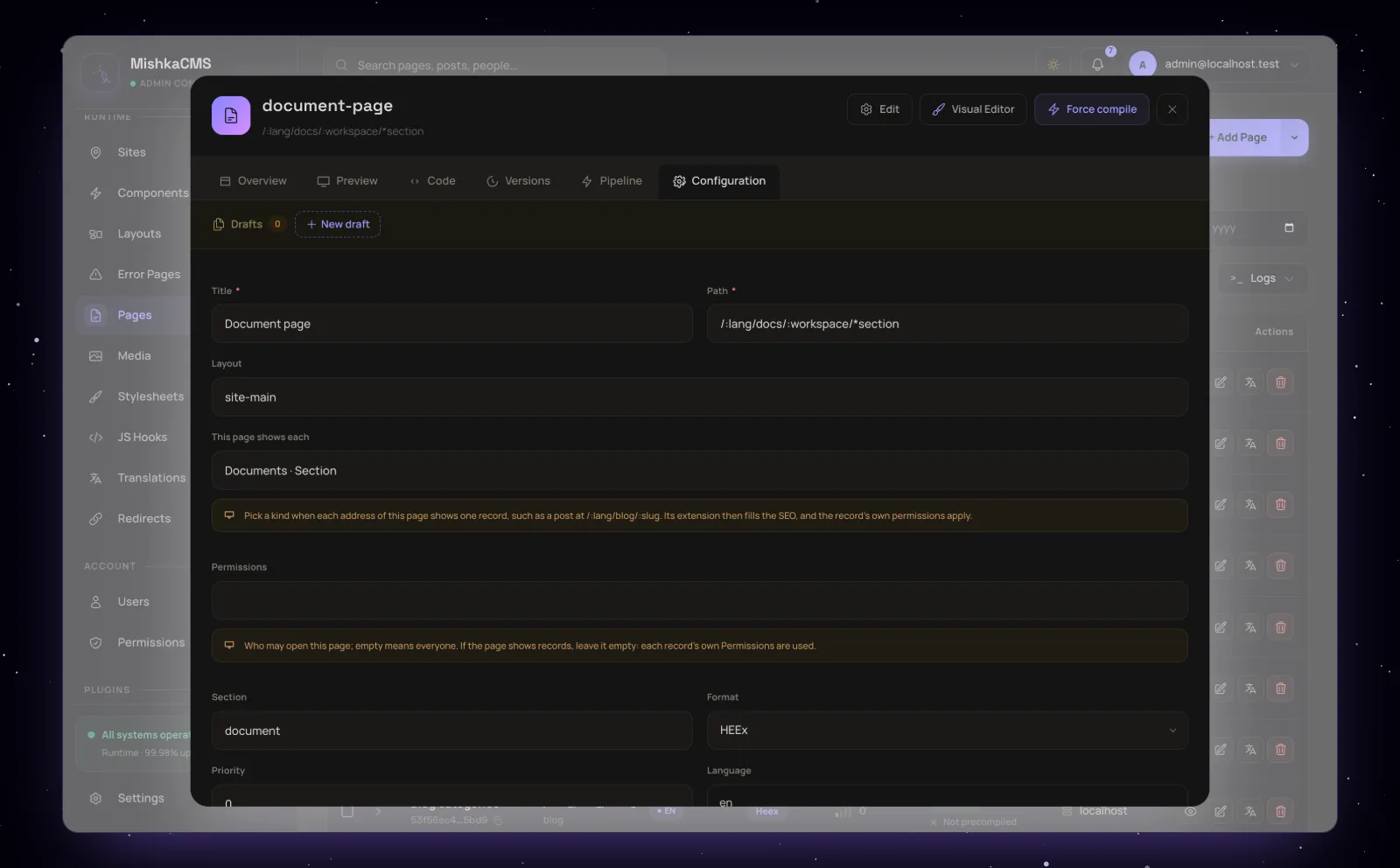The height and width of the screenshot is (868, 1400).
Task: Open Components in the sidebar
Action: 133,192
